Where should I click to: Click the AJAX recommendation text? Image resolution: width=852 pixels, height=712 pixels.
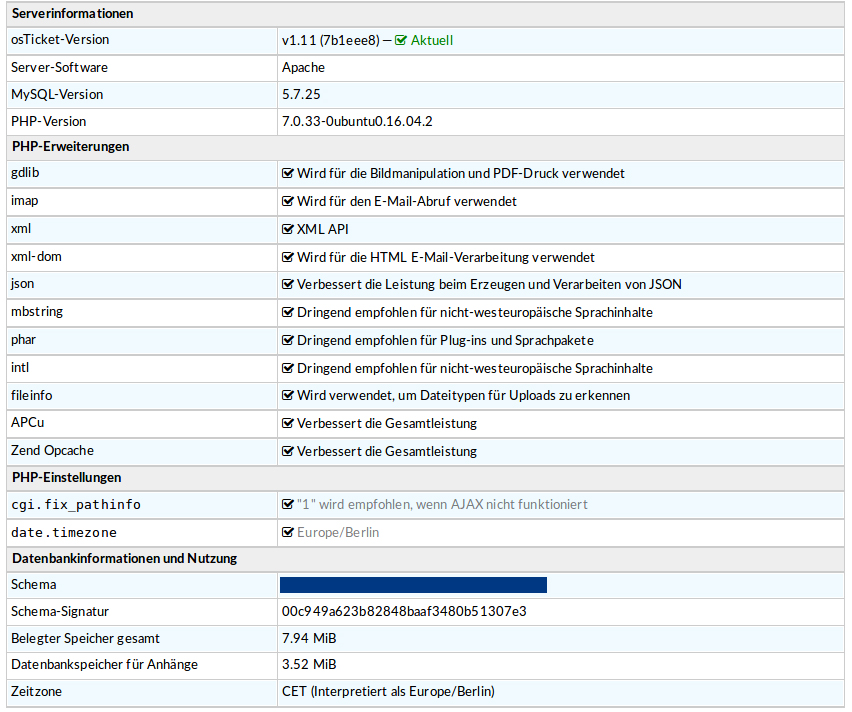pyautogui.click(x=442, y=505)
